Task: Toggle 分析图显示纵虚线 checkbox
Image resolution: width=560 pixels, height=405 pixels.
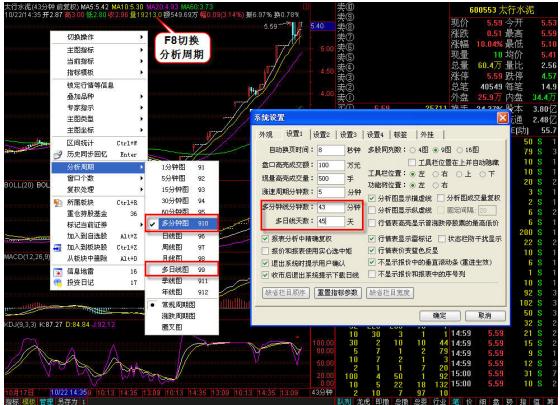Action: tap(372, 210)
